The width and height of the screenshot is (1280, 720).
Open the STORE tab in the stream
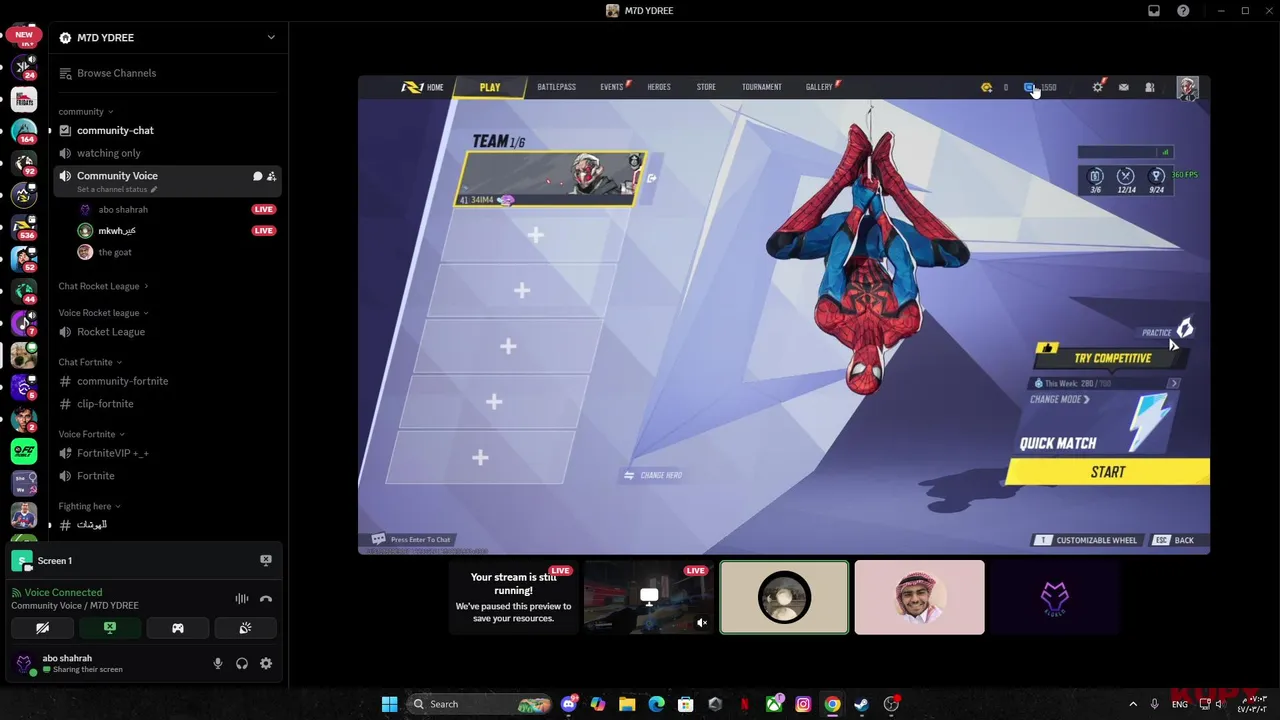[x=706, y=87]
